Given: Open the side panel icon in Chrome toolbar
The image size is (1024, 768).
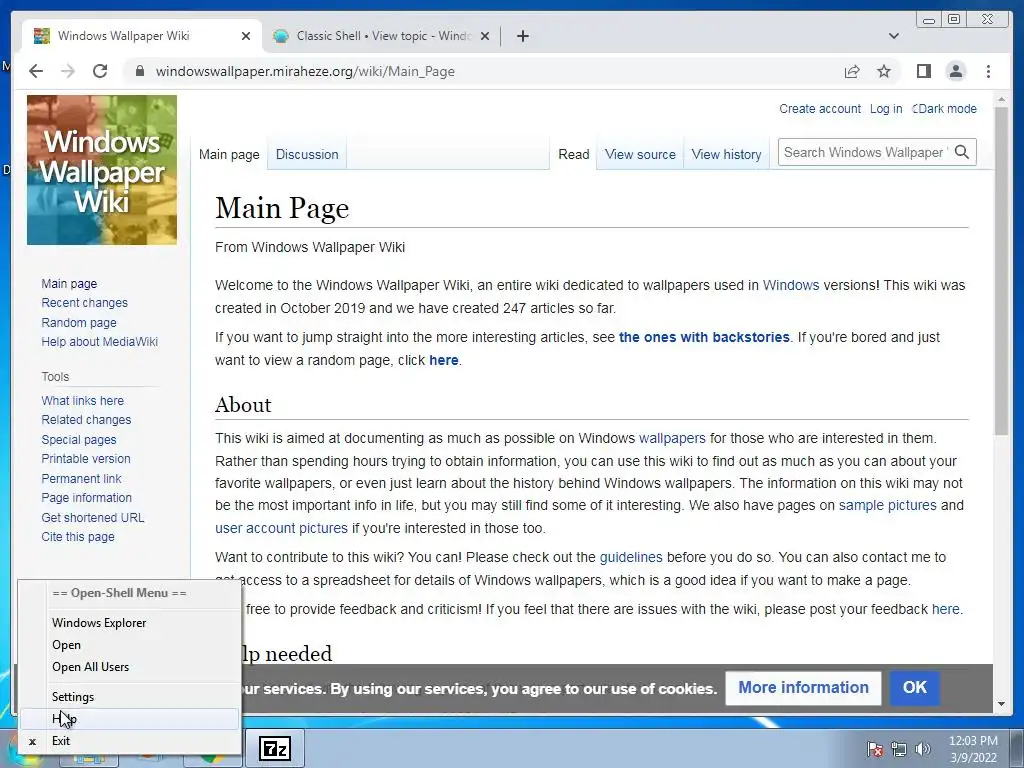Looking at the screenshot, I should (923, 71).
